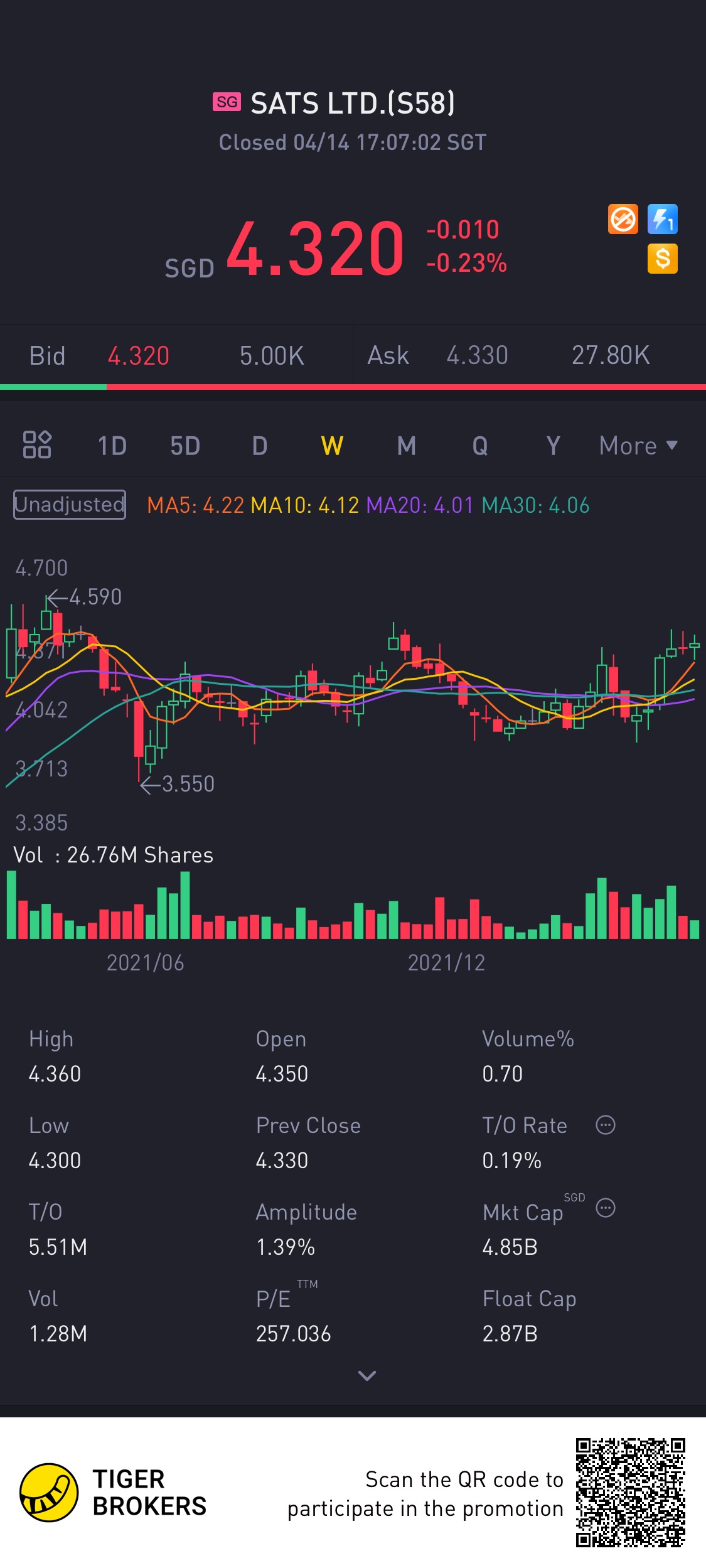Open the More timeframes dropdown

pos(638,446)
